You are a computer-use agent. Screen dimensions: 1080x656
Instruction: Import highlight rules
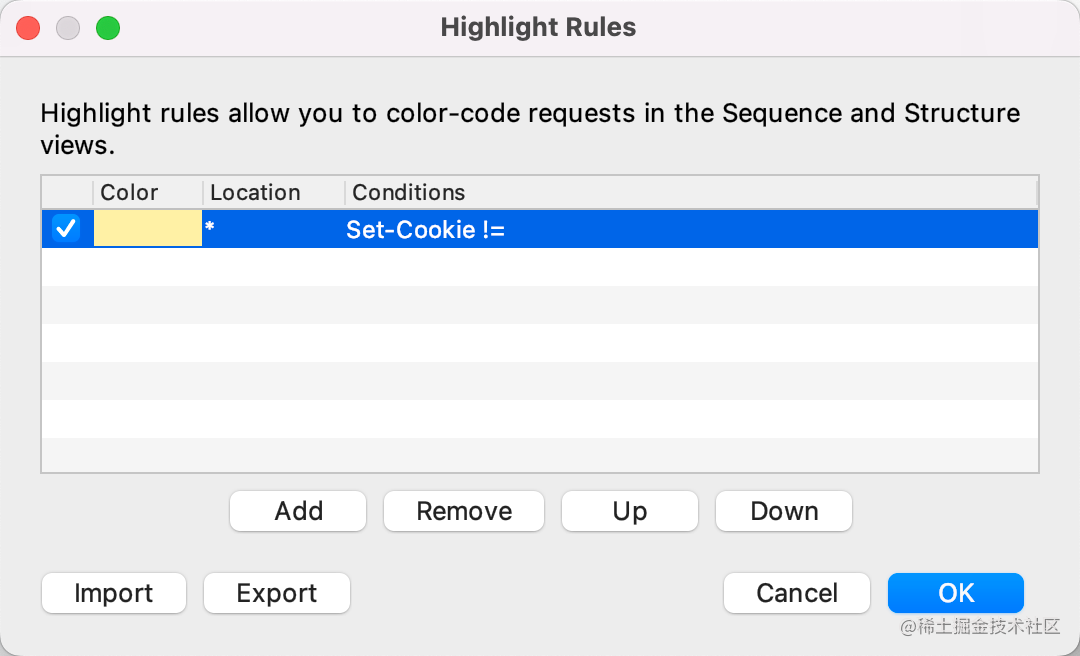coord(114,593)
